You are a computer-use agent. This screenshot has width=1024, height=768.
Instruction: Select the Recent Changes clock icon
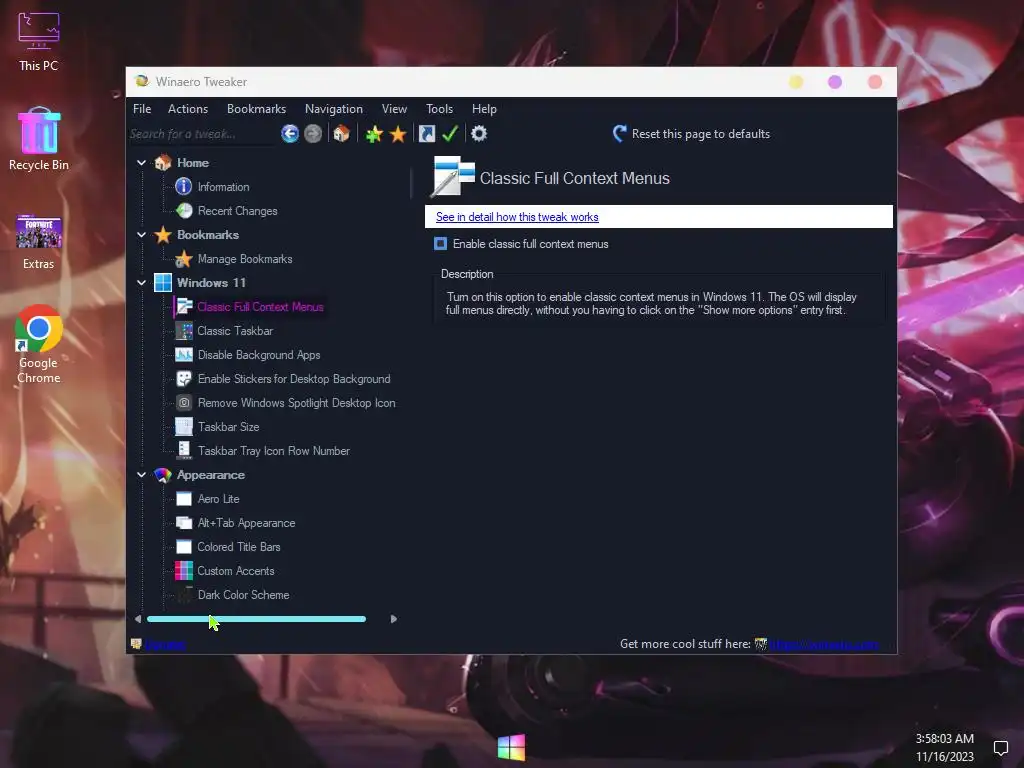click(184, 210)
